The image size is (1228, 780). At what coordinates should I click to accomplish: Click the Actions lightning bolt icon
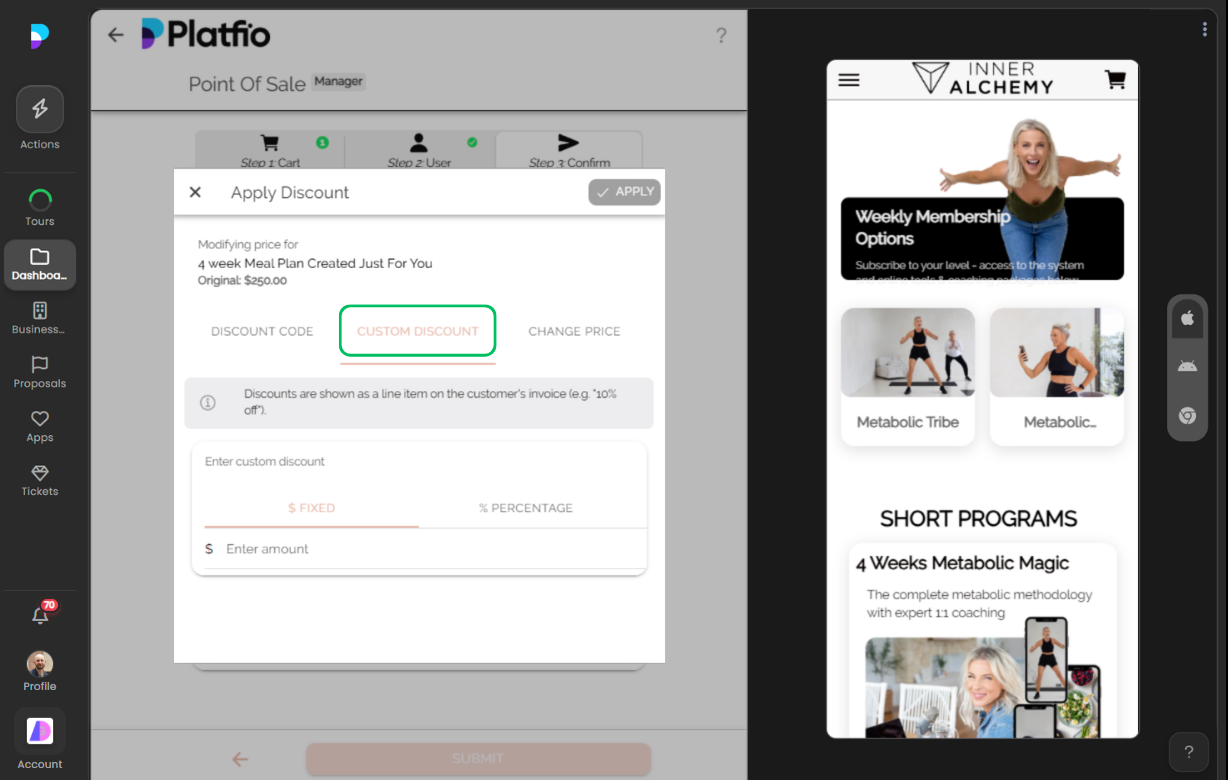pos(40,110)
